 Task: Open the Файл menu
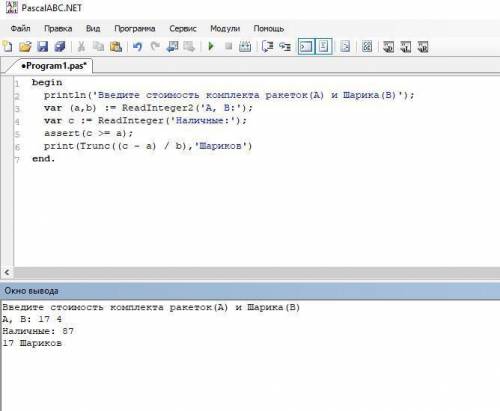point(20,29)
